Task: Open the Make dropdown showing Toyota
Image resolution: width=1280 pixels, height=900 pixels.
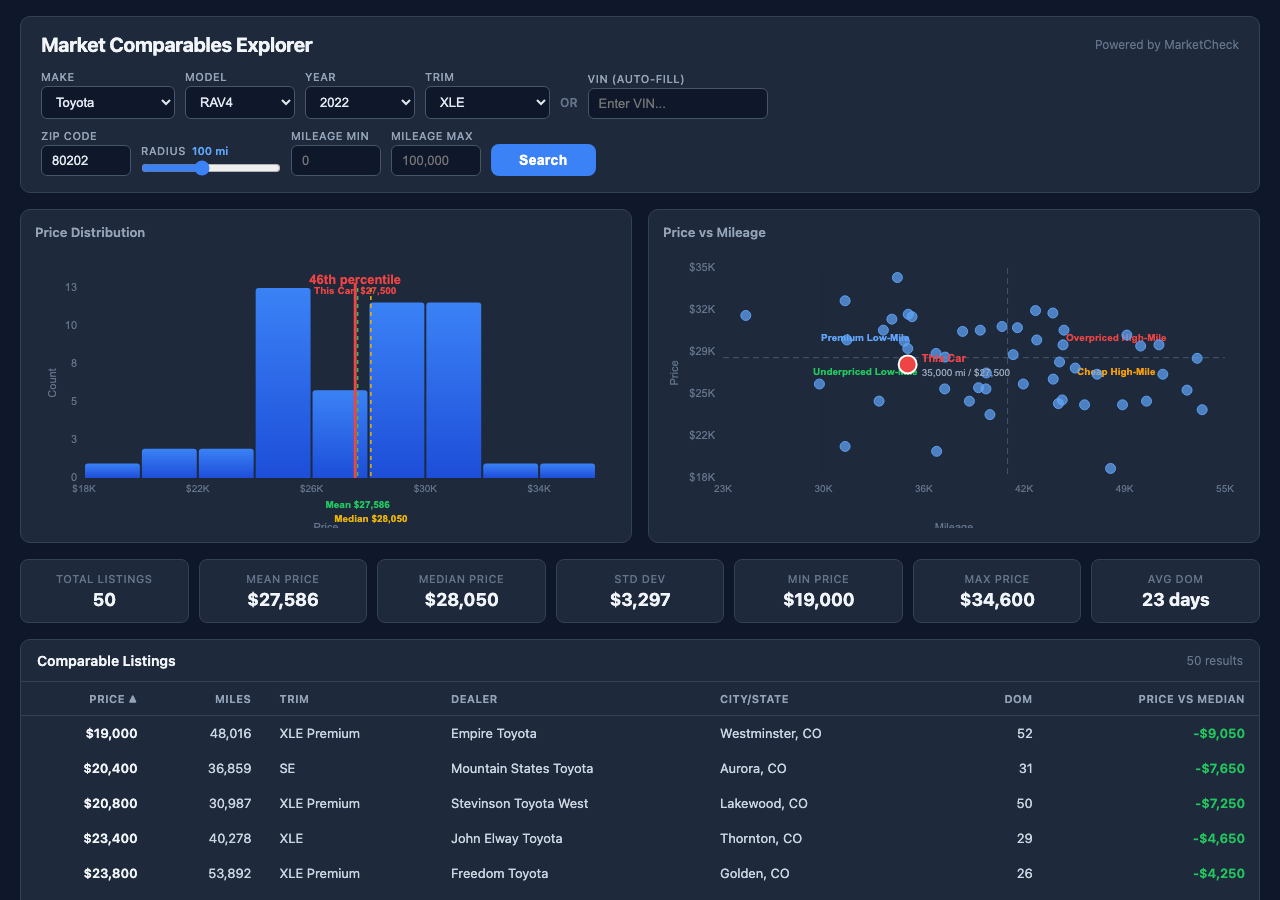Action: coord(107,102)
